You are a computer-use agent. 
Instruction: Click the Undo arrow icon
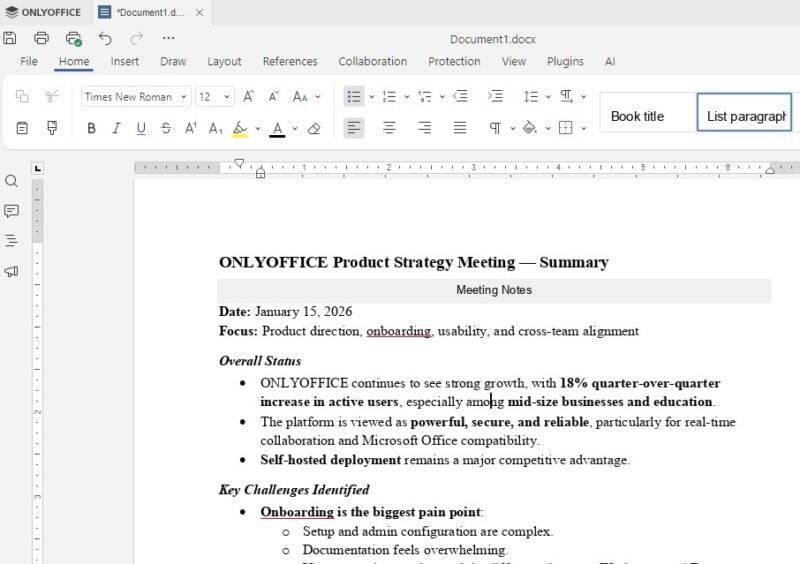105,38
